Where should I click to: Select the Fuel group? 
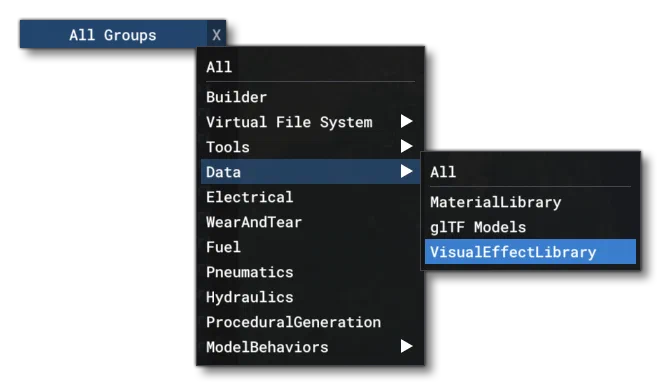[310, 247]
